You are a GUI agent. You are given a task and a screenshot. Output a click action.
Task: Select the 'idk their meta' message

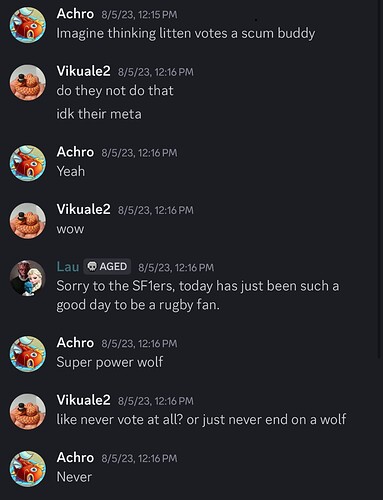(99, 114)
